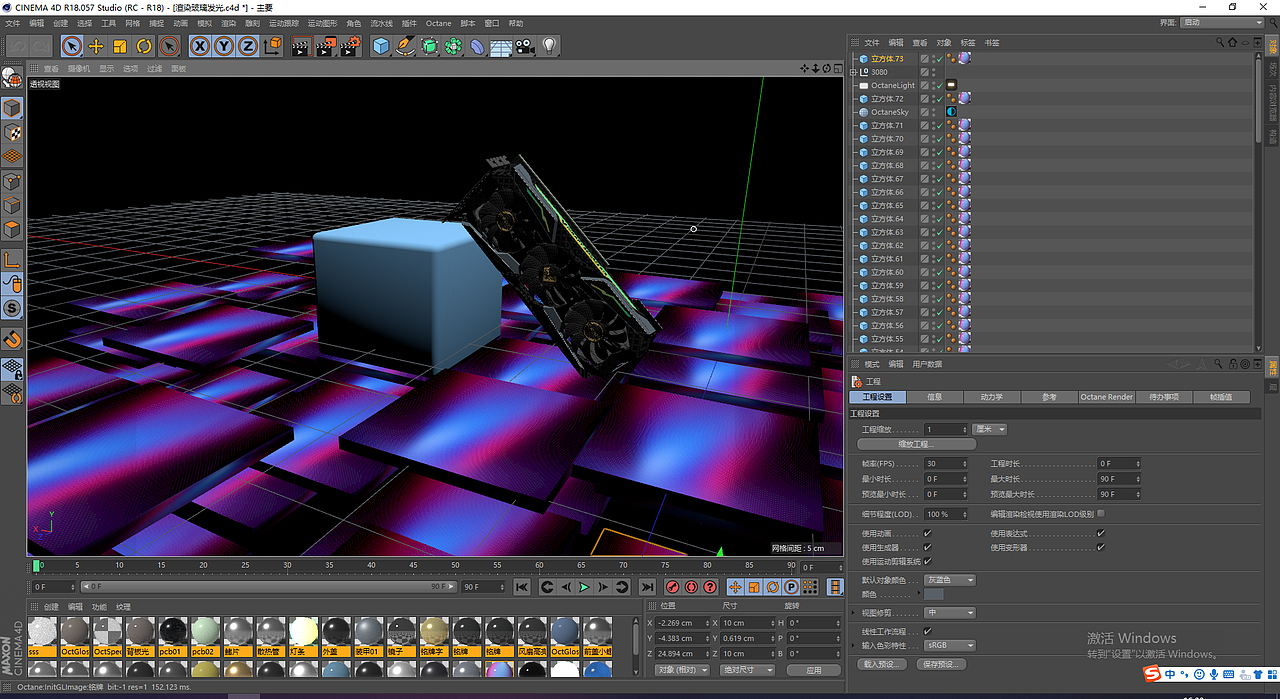Viewport: 1280px width, 699px height.
Task: Go to start of timeline
Action: [x=522, y=587]
